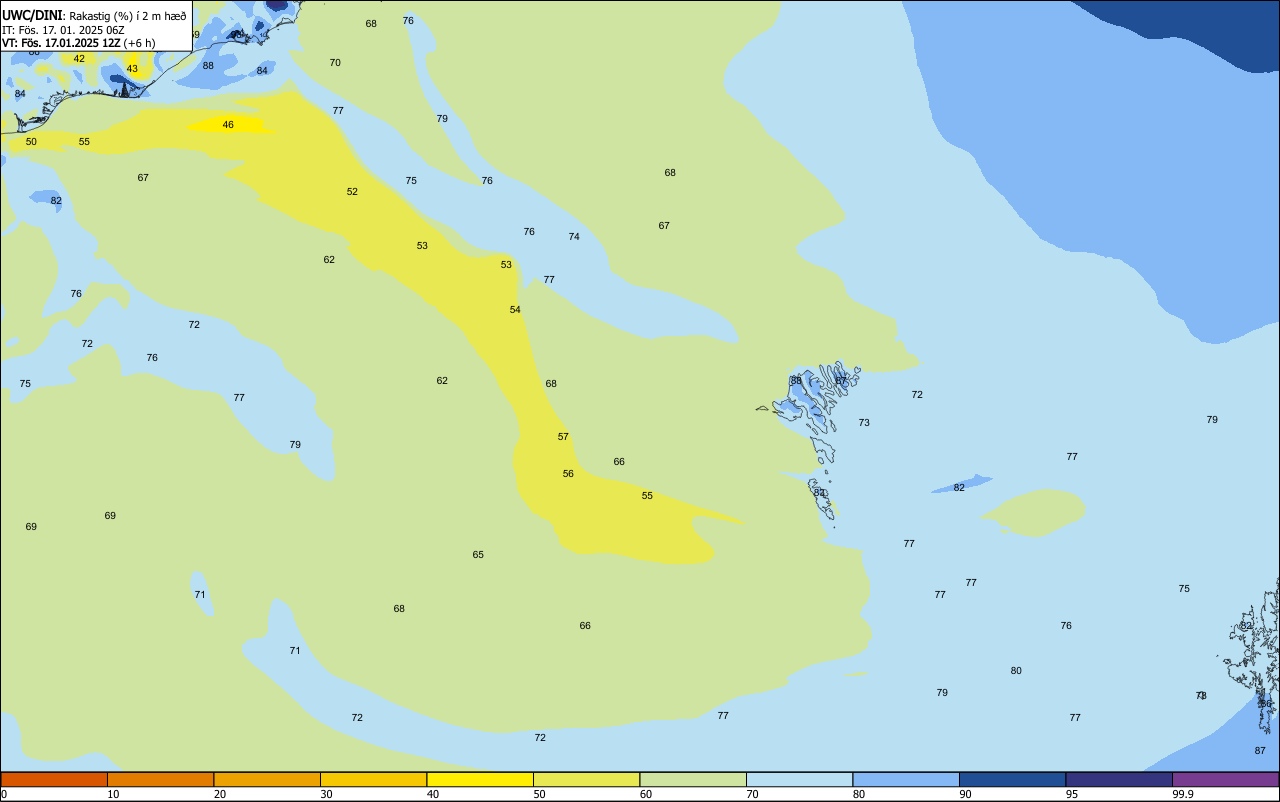Click the amber 30–40 legend swatch
Screen dimensions: 1280x802
pos(373,779)
